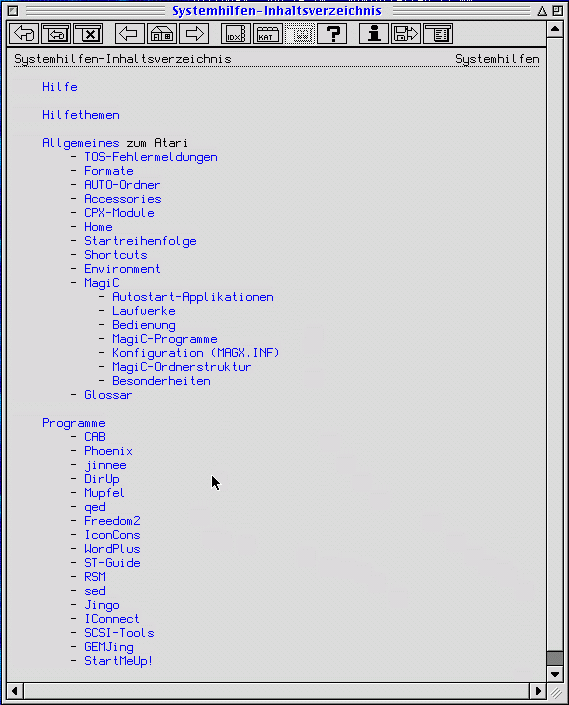Open the Formate topic
Screen dimensions: 569x705
click(x=109, y=171)
